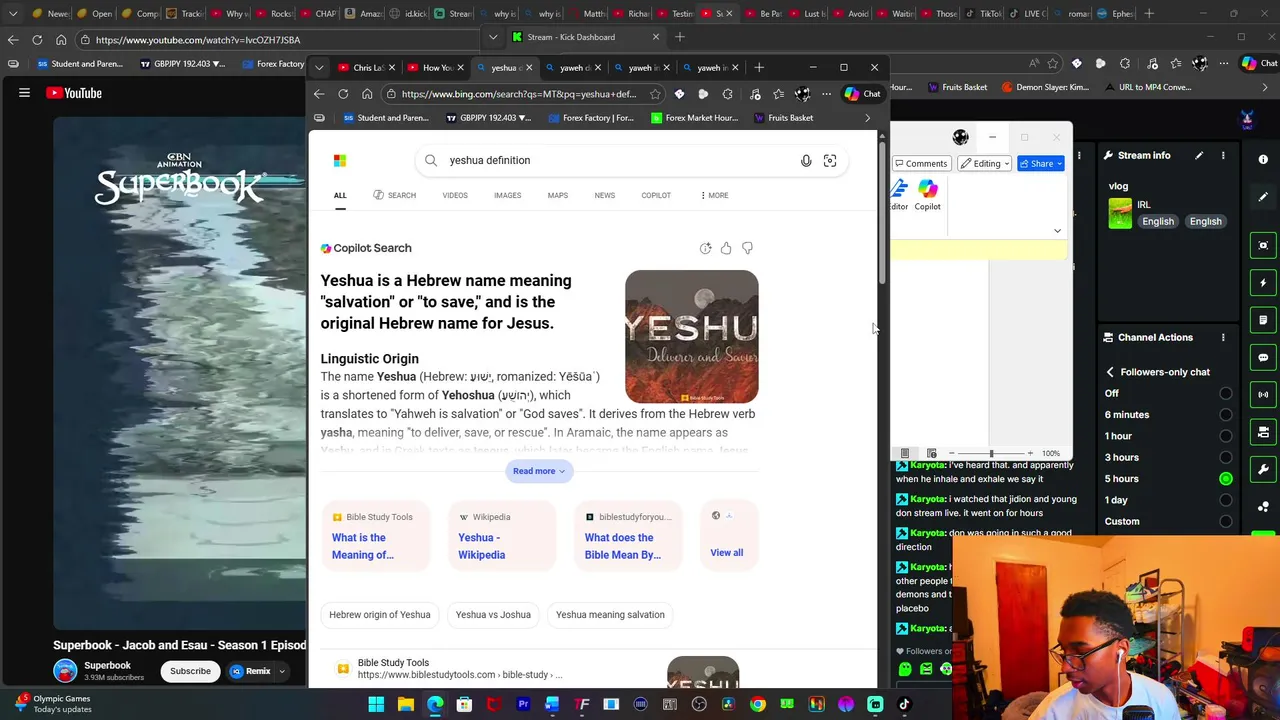Screen dimensions: 1280x720
Task: Click Hebrew origin of Yeshua chip
Action: pos(380,615)
